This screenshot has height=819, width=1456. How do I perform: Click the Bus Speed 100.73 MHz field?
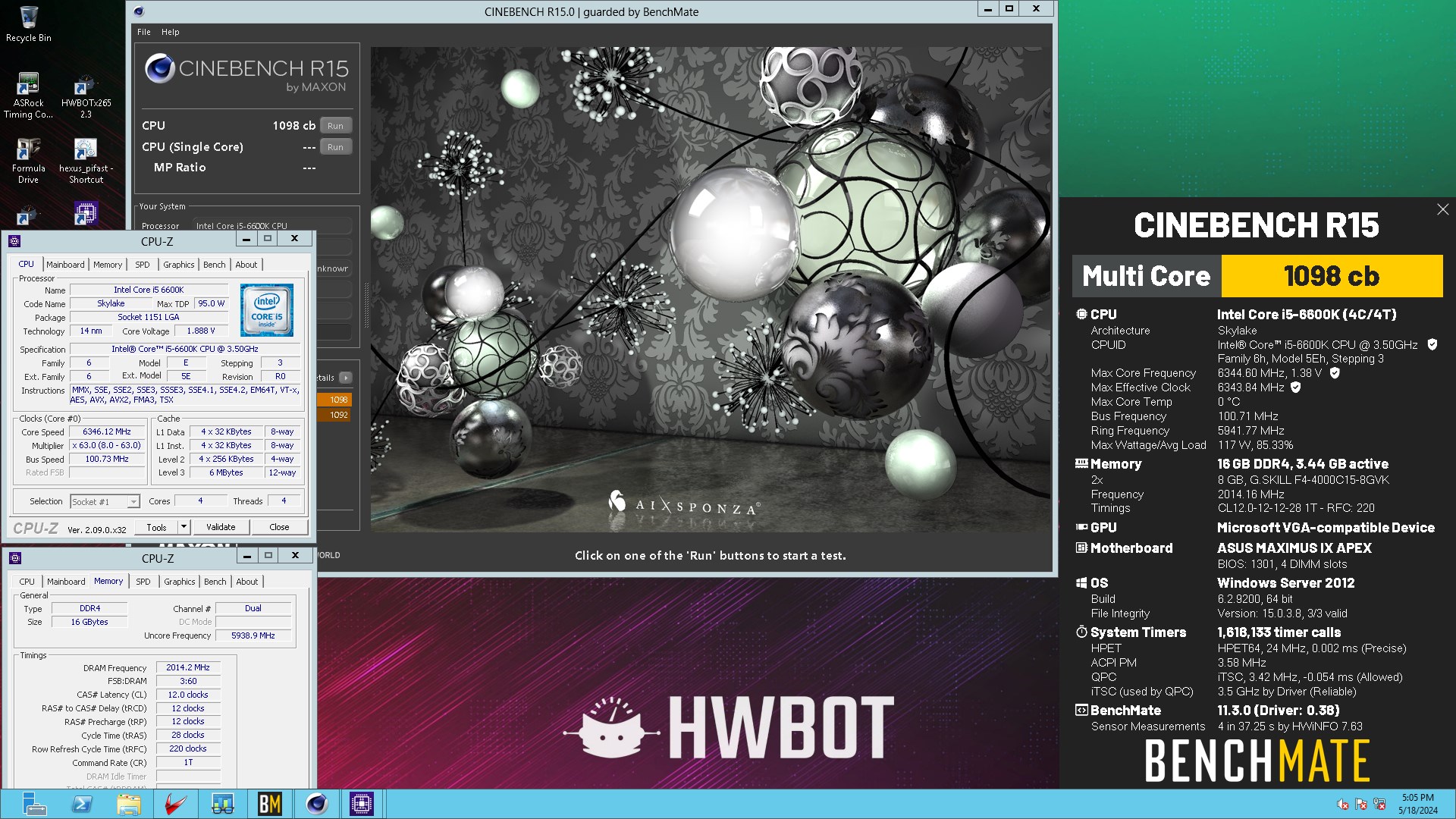pos(107,459)
